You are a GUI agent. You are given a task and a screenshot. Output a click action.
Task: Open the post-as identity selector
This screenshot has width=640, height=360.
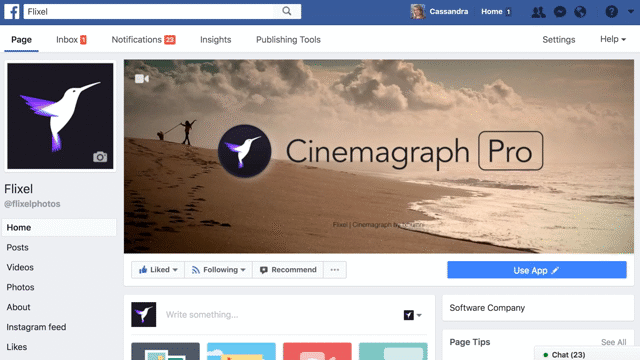click(x=413, y=315)
